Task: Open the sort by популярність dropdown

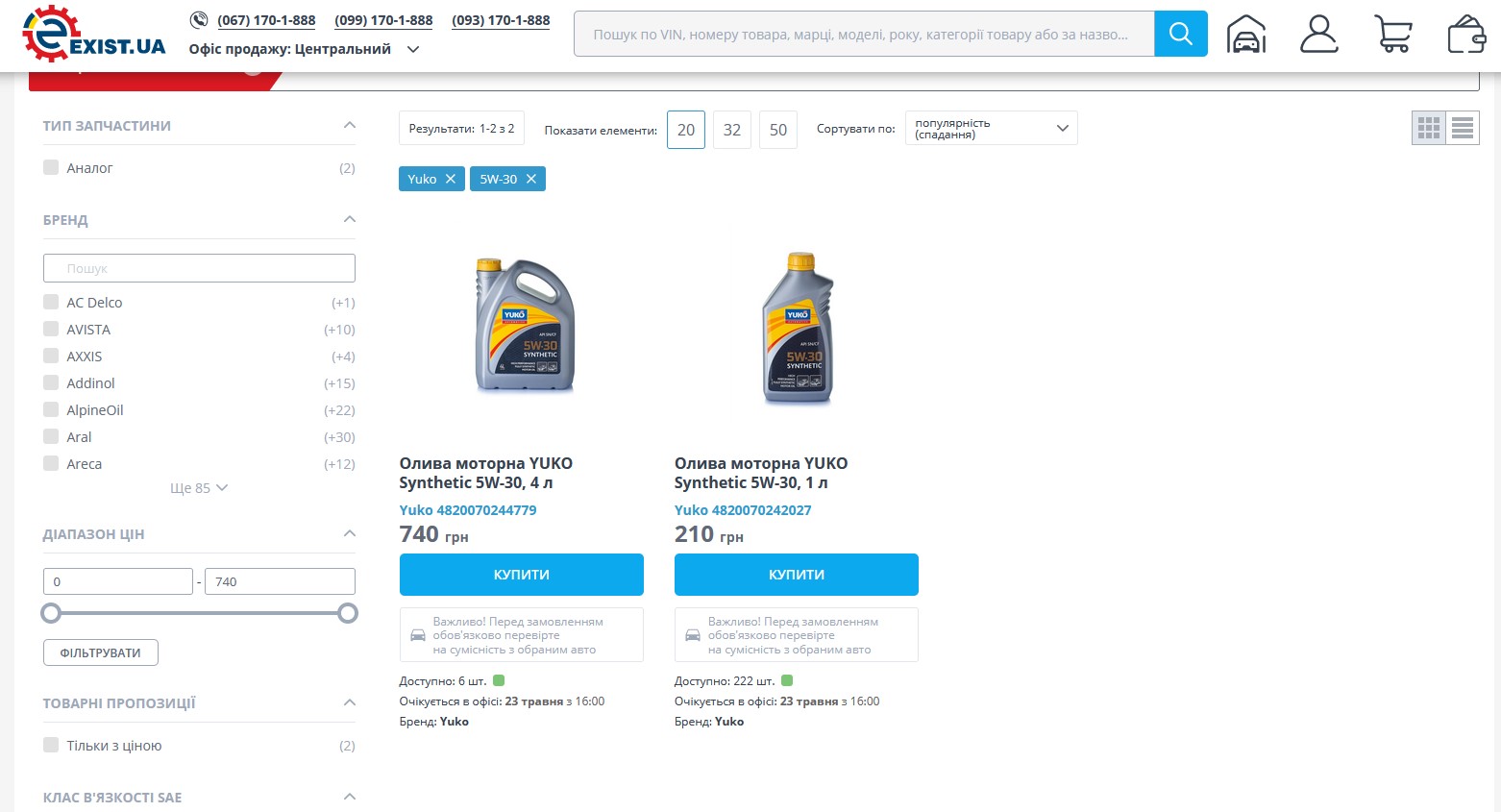Action: click(x=991, y=128)
